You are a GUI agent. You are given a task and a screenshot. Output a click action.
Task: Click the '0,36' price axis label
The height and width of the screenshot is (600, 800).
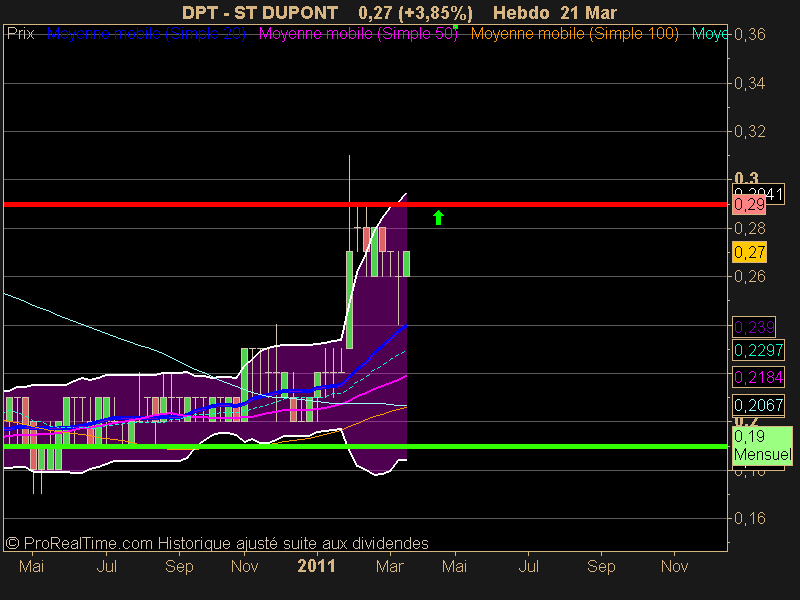click(x=749, y=34)
